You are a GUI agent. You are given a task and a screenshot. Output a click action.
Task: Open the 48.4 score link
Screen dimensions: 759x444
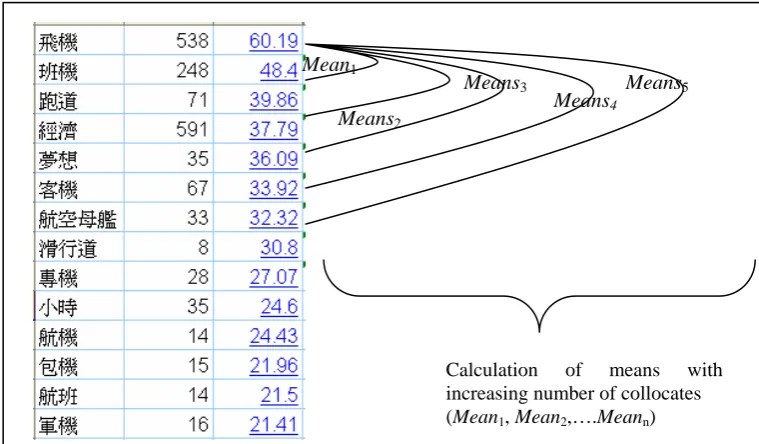[278, 71]
